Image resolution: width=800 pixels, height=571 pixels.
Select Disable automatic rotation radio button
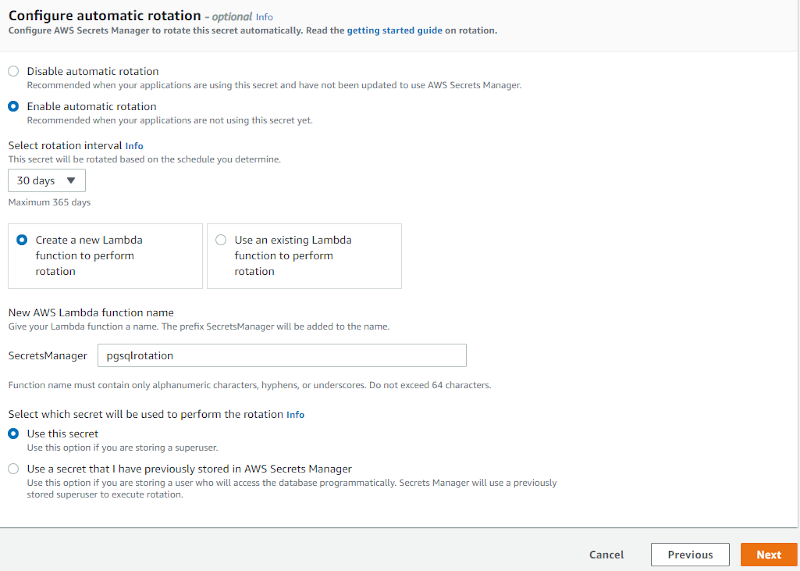coord(13,71)
